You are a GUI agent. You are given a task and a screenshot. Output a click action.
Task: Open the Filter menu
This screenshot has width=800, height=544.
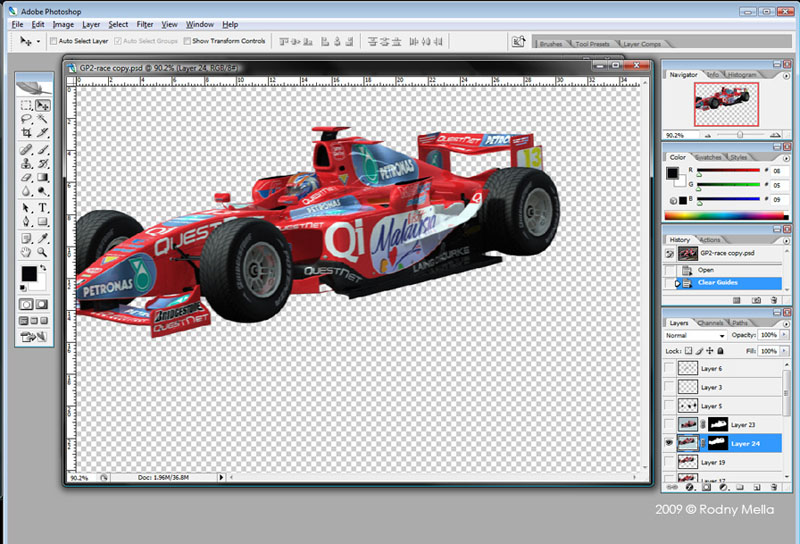(x=145, y=24)
